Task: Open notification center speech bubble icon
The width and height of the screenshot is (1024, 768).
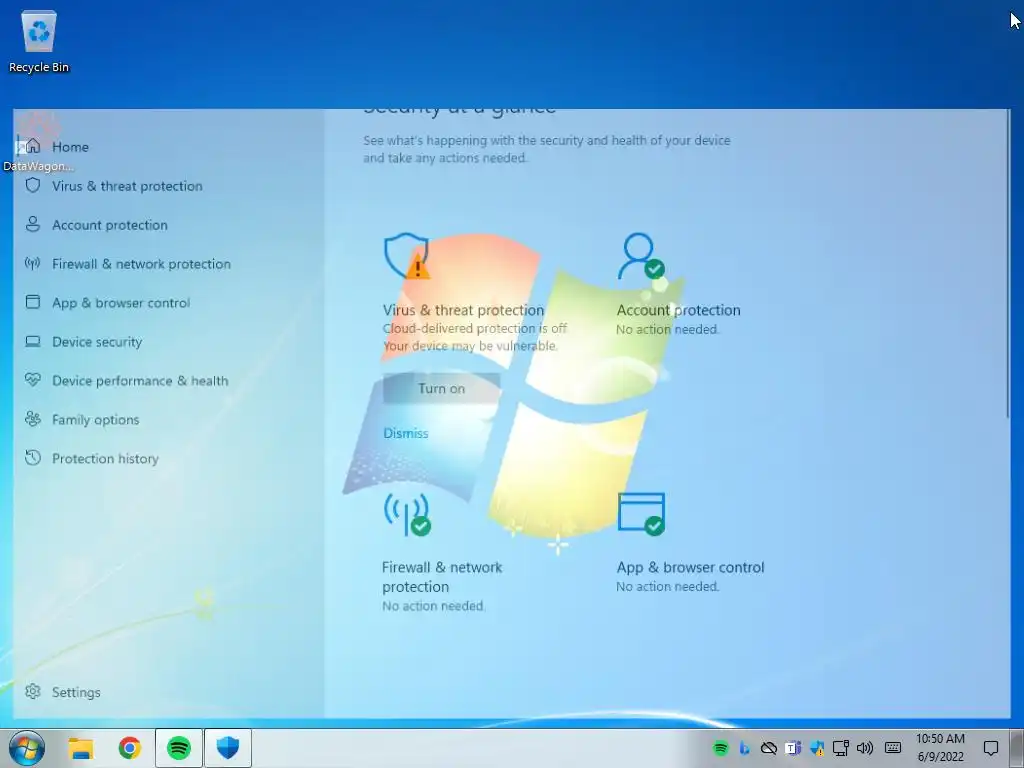Action: (x=991, y=748)
